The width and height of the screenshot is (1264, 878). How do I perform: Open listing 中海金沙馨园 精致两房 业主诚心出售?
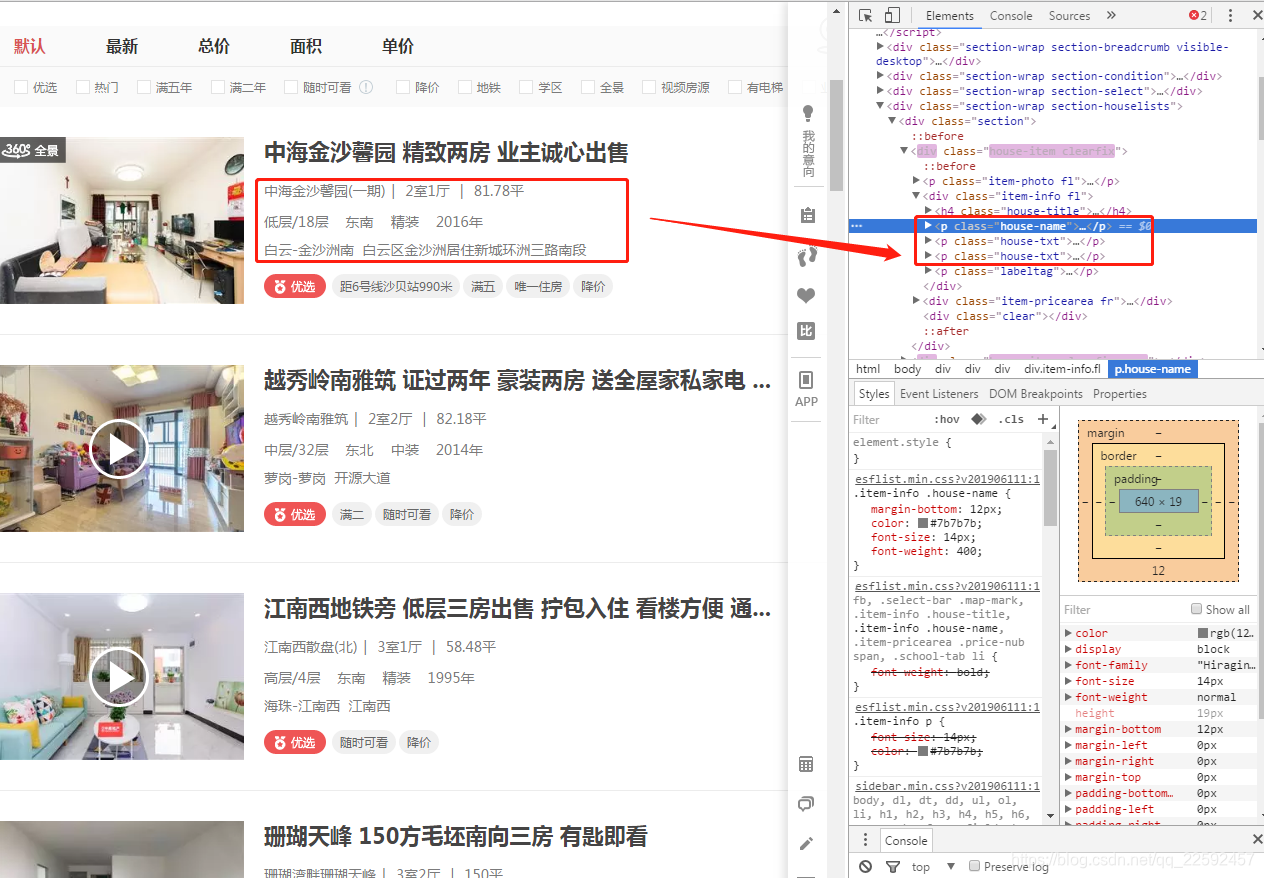click(446, 153)
